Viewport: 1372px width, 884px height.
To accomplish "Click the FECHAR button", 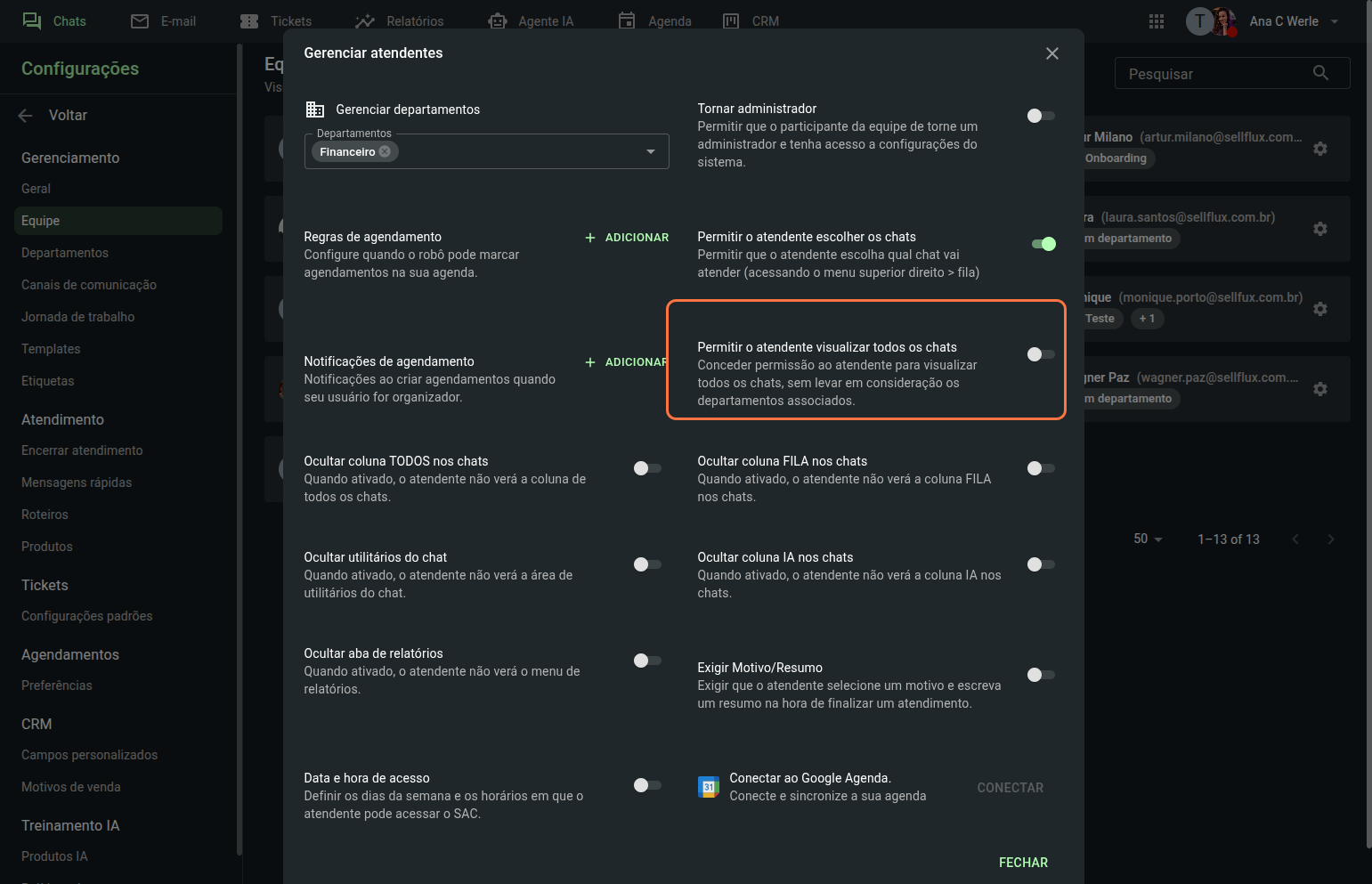I will 1023,862.
